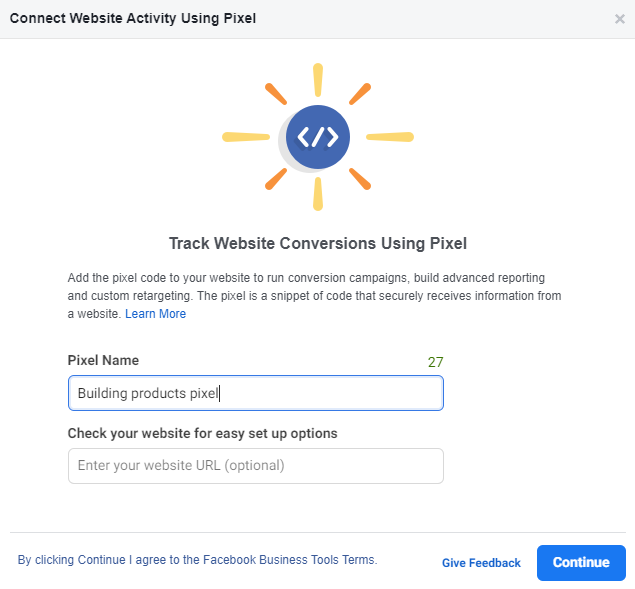Click the Check your website label
This screenshot has height=589, width=635.
[202, 434]
